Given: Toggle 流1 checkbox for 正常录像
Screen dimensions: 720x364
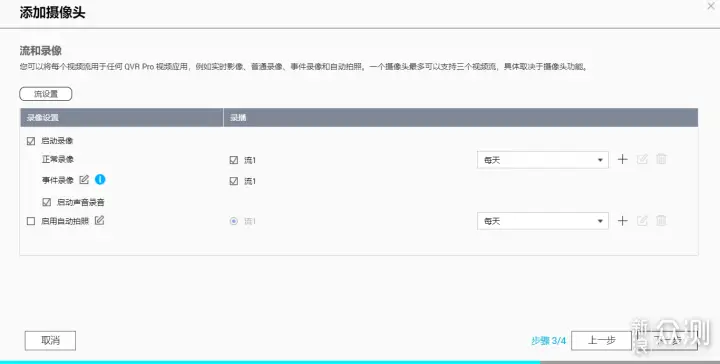Looking at the screenshot, I should click(x=234, y=160).
